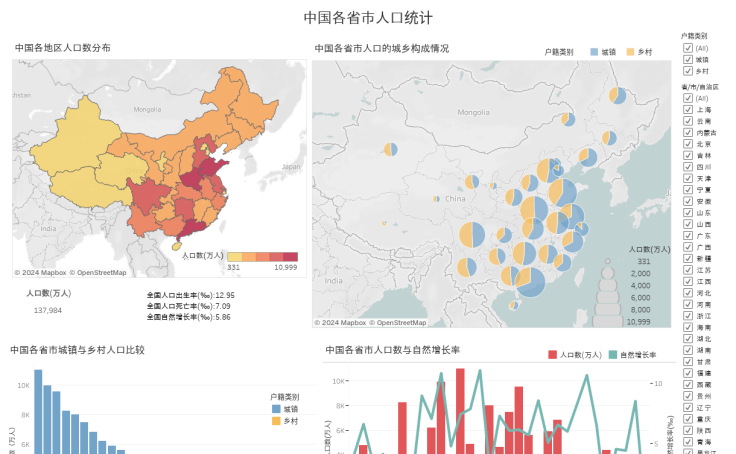Viewport: 736px width, 454px height.
Task: Toggle the 天津 checkbox
Action: click(x=688, y=178)
